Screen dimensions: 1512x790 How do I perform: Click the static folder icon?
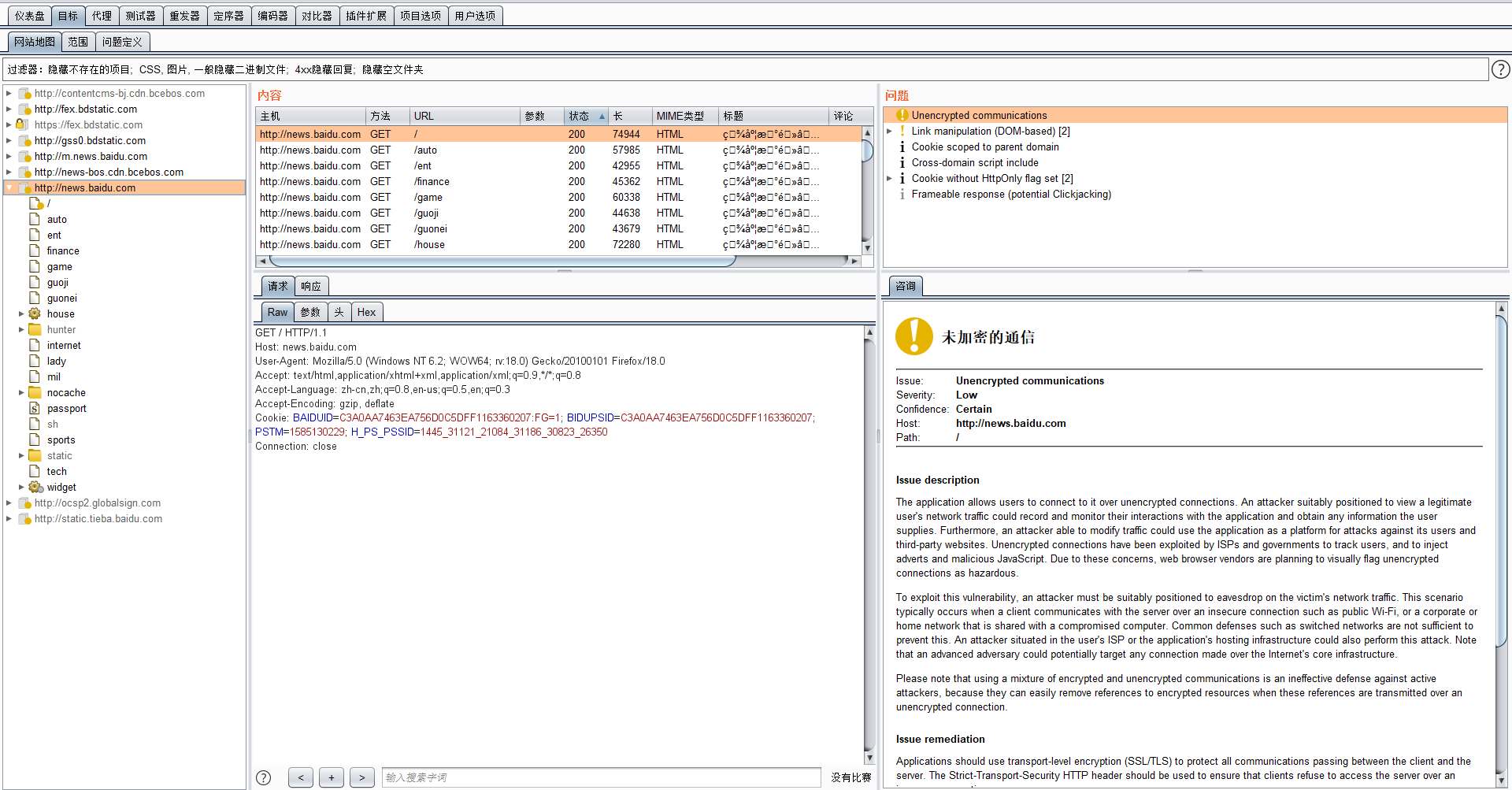tap(35, 455)
